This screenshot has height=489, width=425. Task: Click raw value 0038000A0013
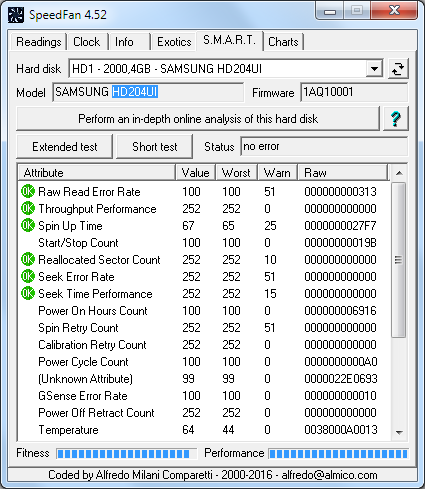[x=341, y=430]
